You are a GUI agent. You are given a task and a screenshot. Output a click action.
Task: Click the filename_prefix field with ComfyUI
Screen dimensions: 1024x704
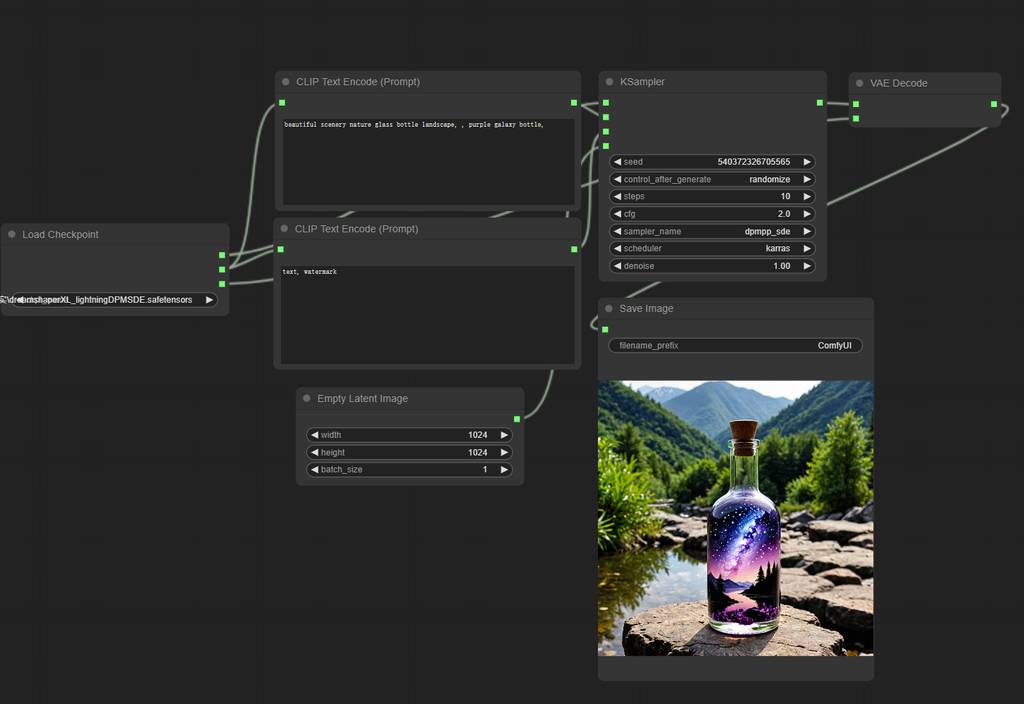coord(735,346)
